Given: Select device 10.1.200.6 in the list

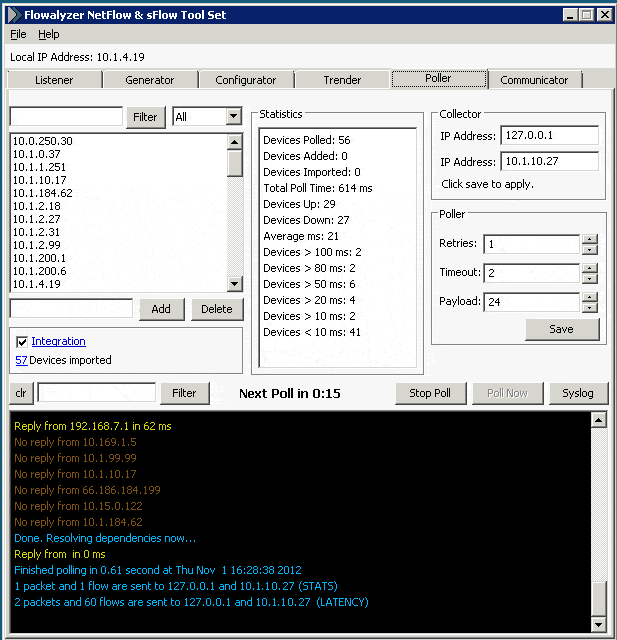Looking at the screenshot, I should click(x=118, y=271).
